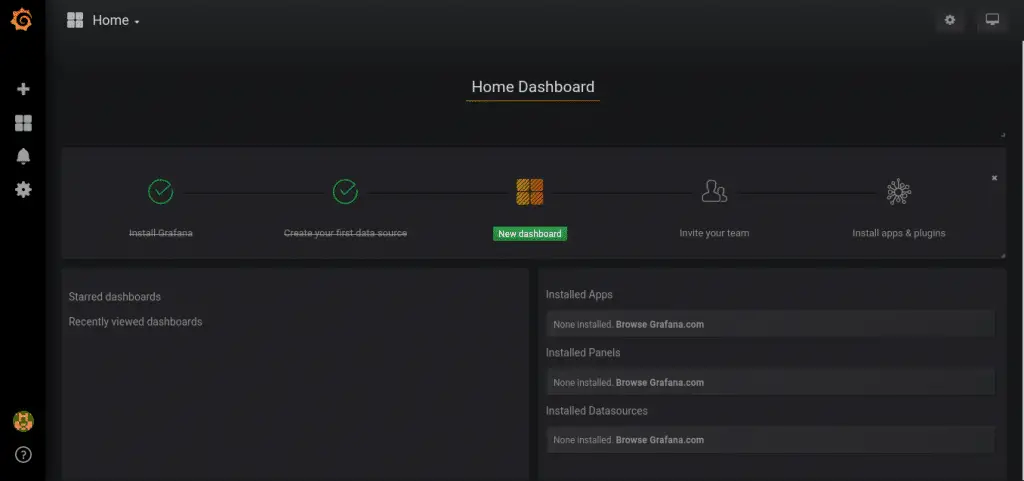
Task: Open the Create plus menu in sidebar
Action: [x=24, y=89]
